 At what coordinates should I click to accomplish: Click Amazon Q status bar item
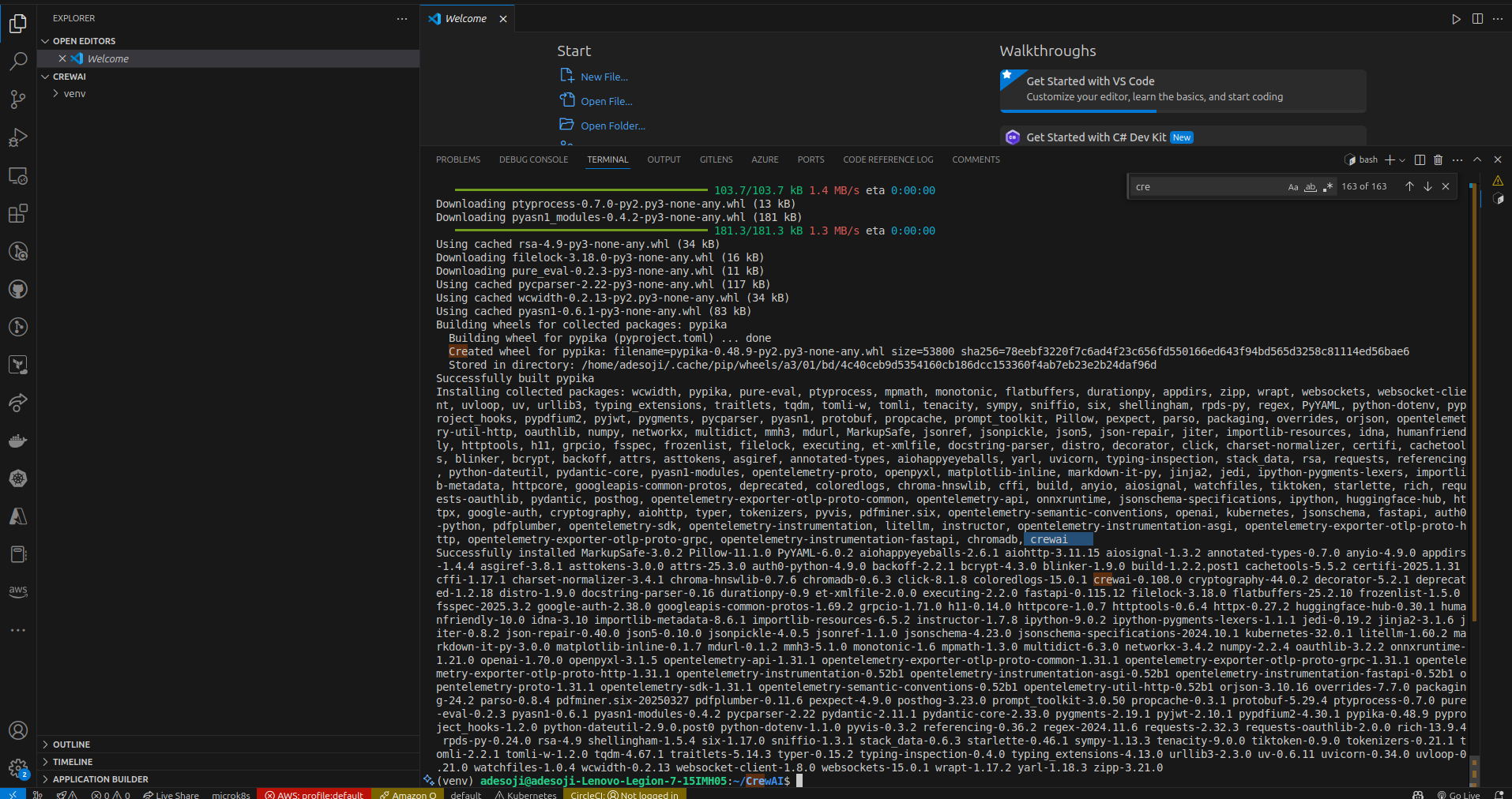[x=408, y=794]
